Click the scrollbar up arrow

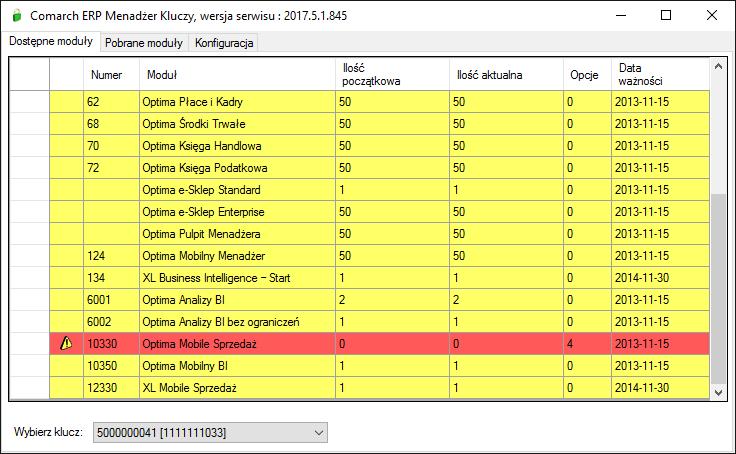click(x=718, y=66)
